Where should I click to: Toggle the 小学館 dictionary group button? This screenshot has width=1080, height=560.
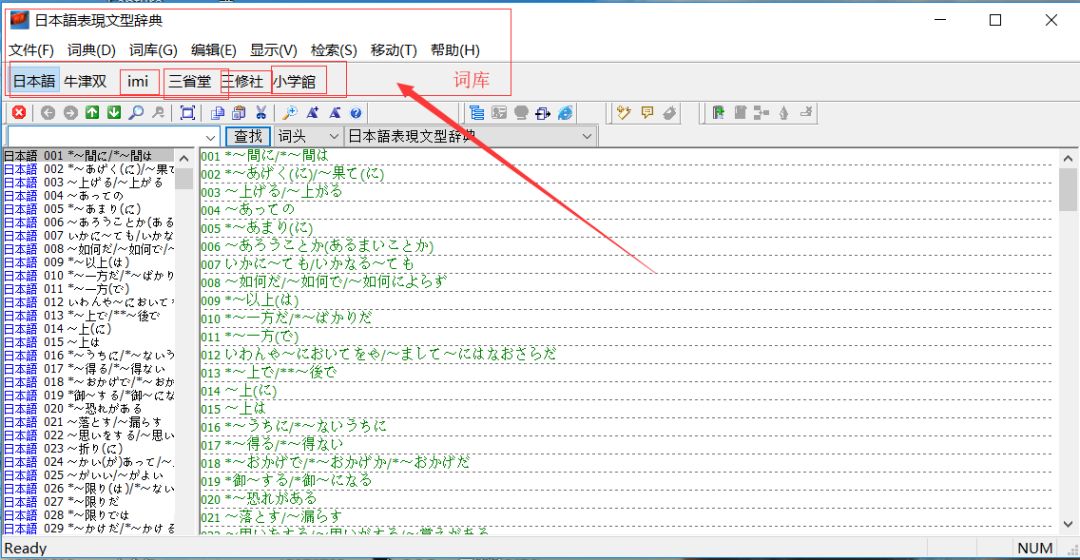point(294,81)
